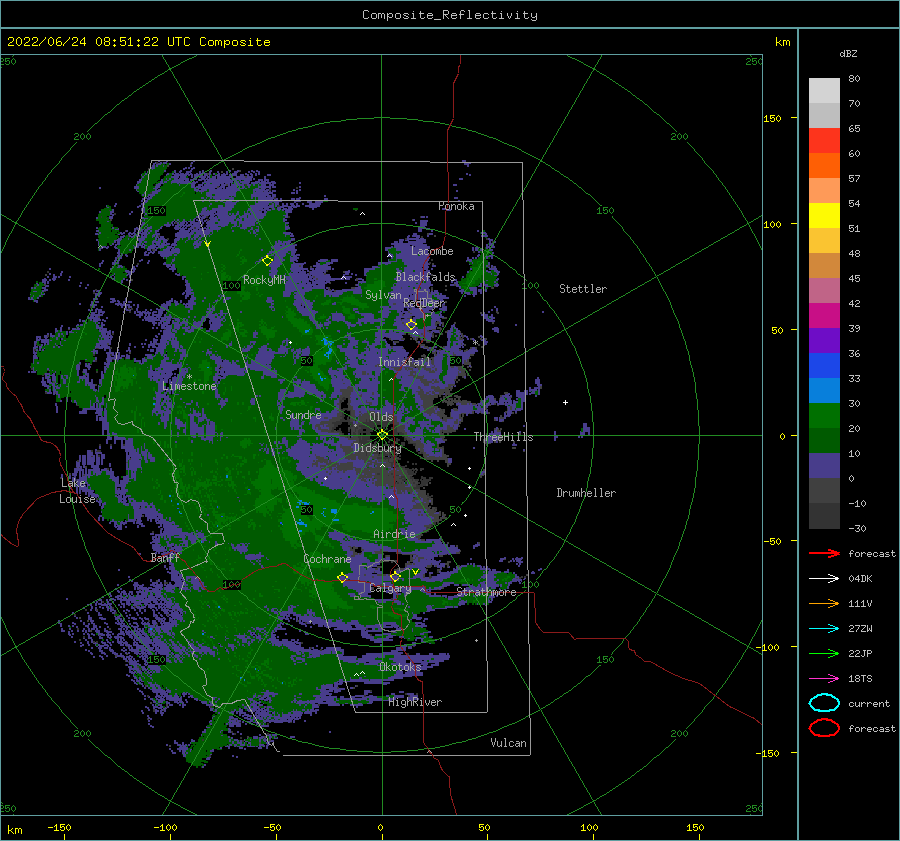This screenshot has width=900, height=841.
Task: Click the HighRiver city label
Action: click(415, 702)
